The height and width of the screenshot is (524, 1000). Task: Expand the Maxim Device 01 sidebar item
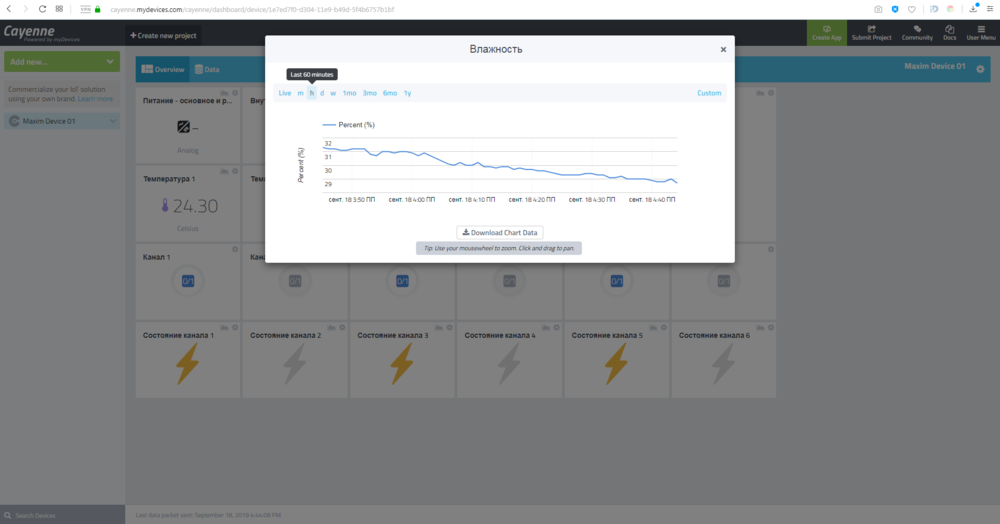61,121
